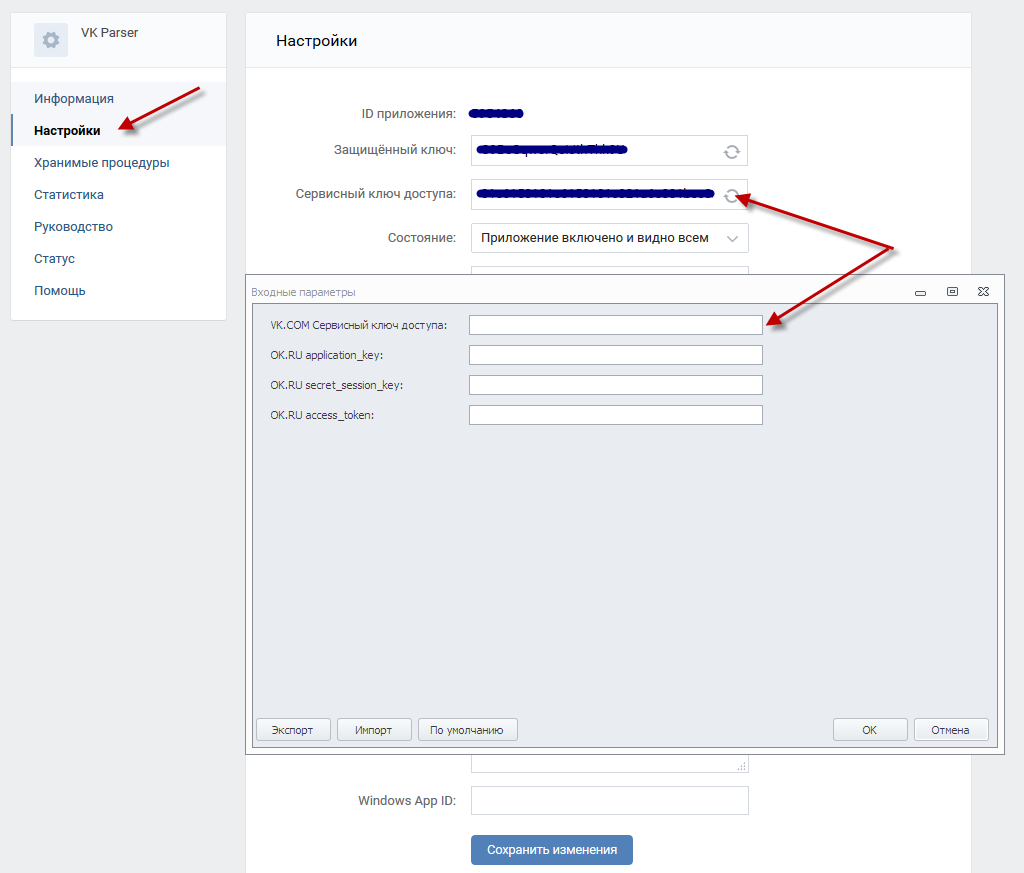1024x873 pixels.
Task: Refresh the Сервисный ключ доступа icon
Action: coord(732,195)
